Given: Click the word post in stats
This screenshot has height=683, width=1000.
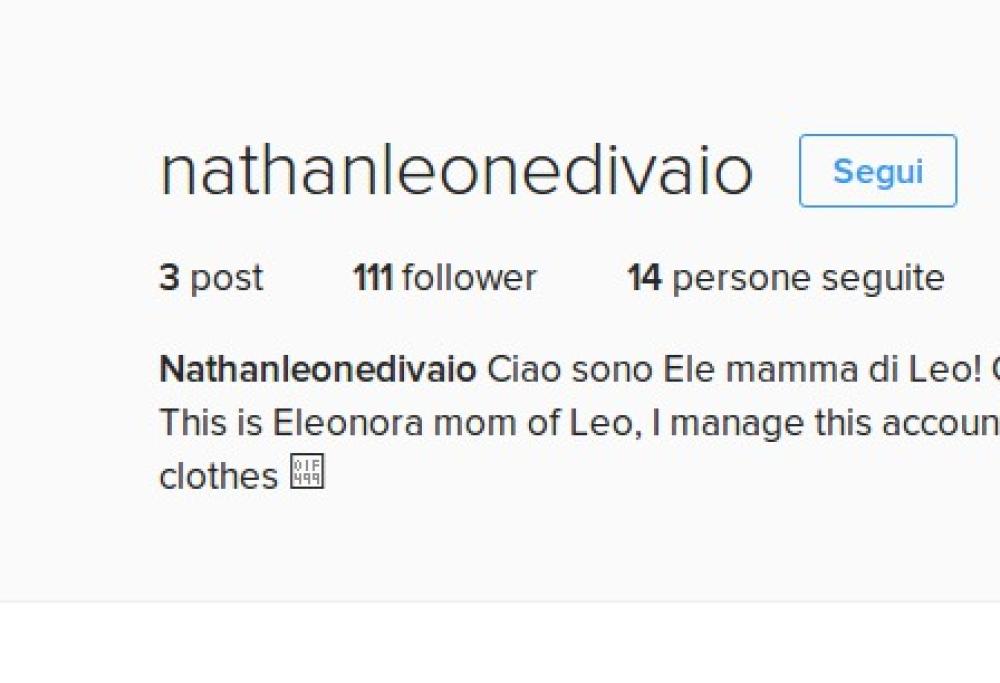Looking at the screenshot, I should (x=227, y=277).
